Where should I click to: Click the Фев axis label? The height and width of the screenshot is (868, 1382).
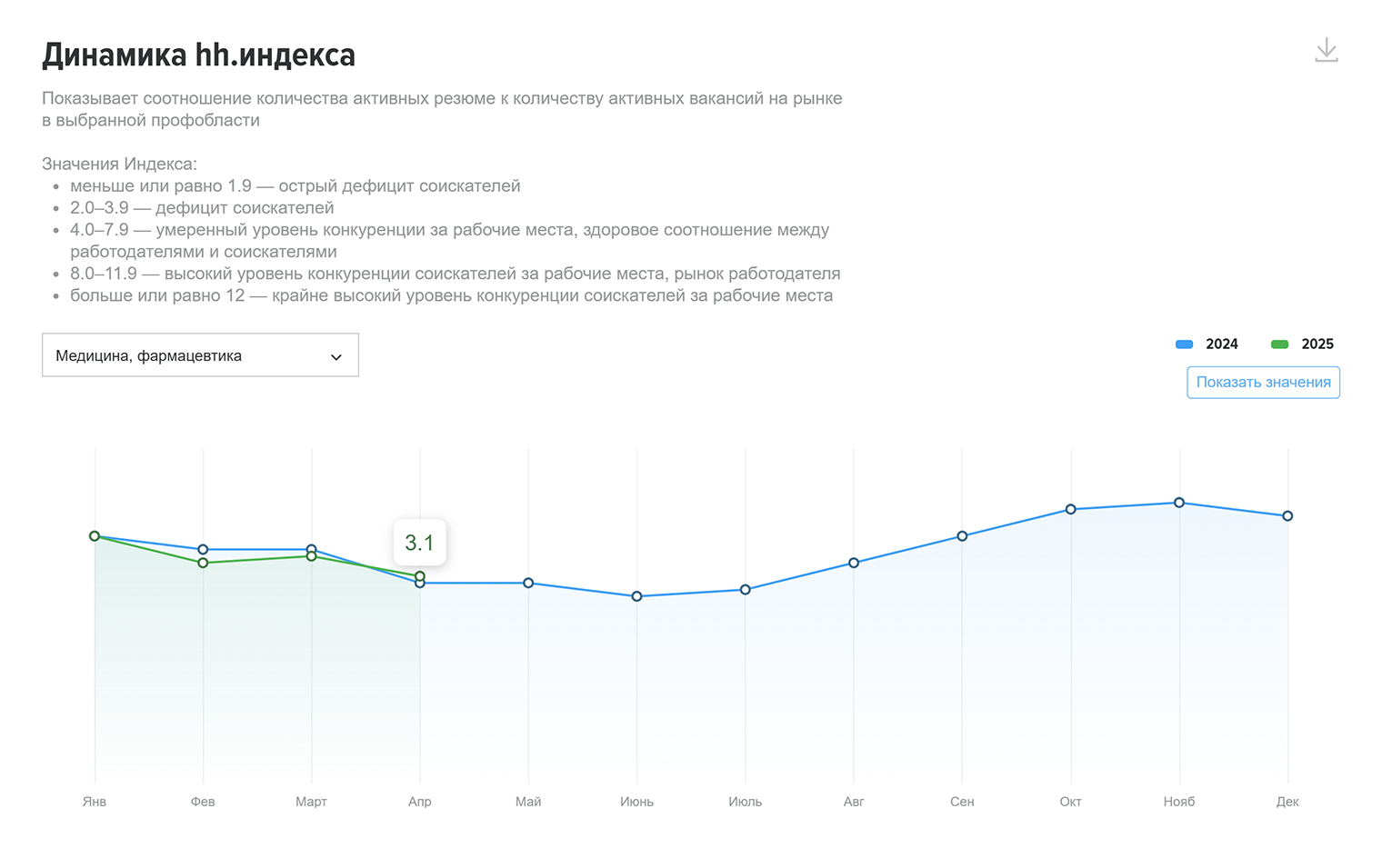click(203, 802)
